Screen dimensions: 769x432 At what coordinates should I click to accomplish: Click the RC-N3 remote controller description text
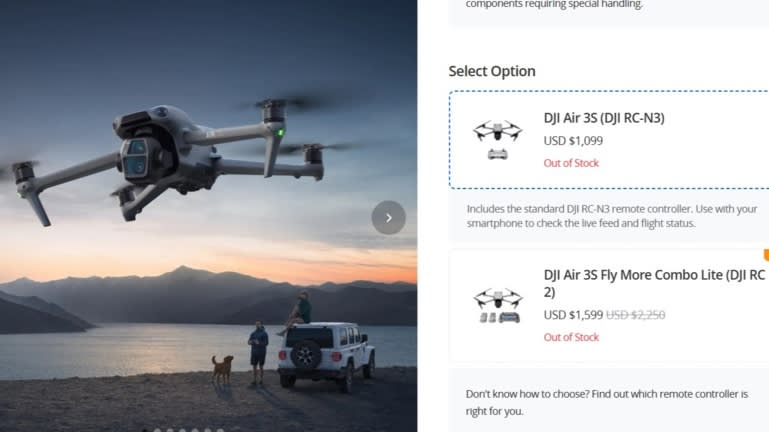[x=612, y=216]
